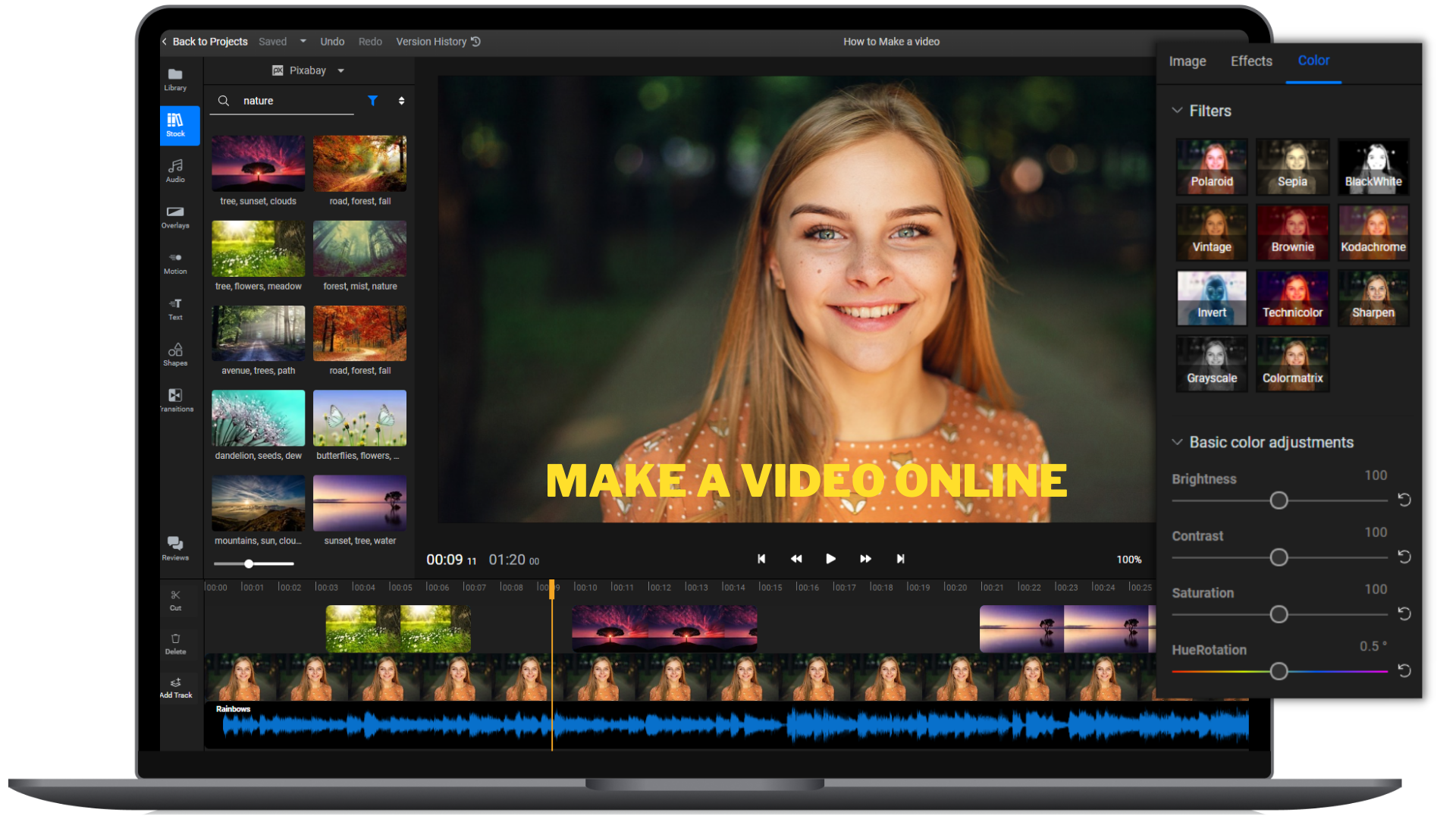Reset the Saturation value

(x=1404, y=613)
